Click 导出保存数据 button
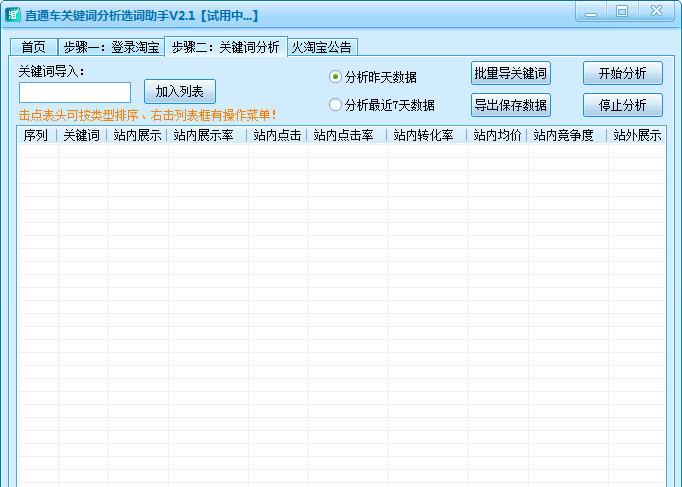The image size is (682, 487). click(510, 105)
